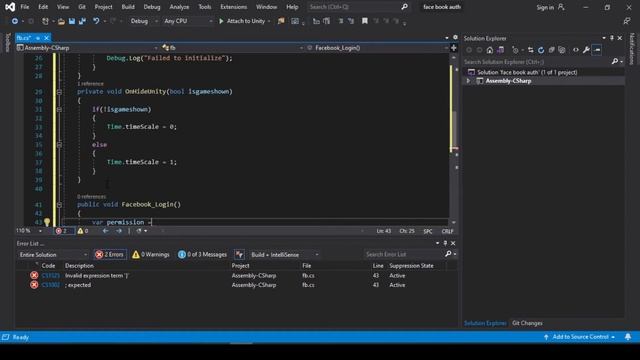
Task: Toggle View Code eye icon in Solution Explorer
Action: (576, 50)
